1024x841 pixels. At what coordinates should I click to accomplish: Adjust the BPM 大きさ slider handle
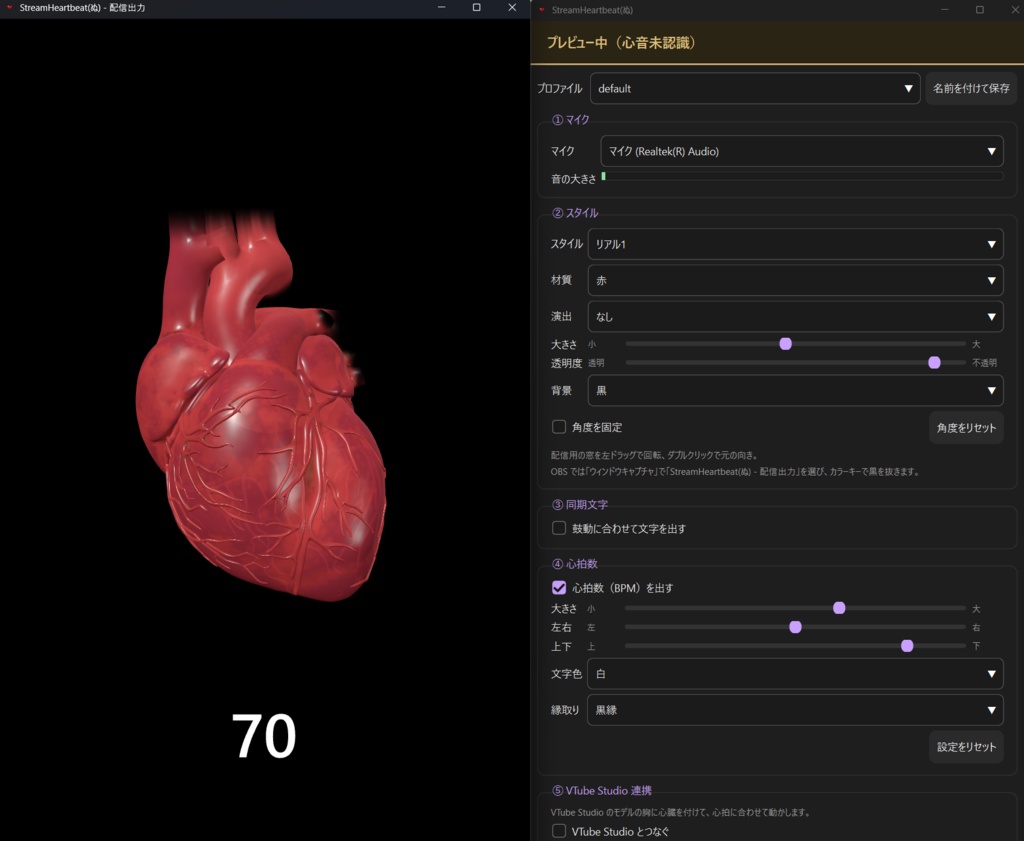(x=839, y=608)
